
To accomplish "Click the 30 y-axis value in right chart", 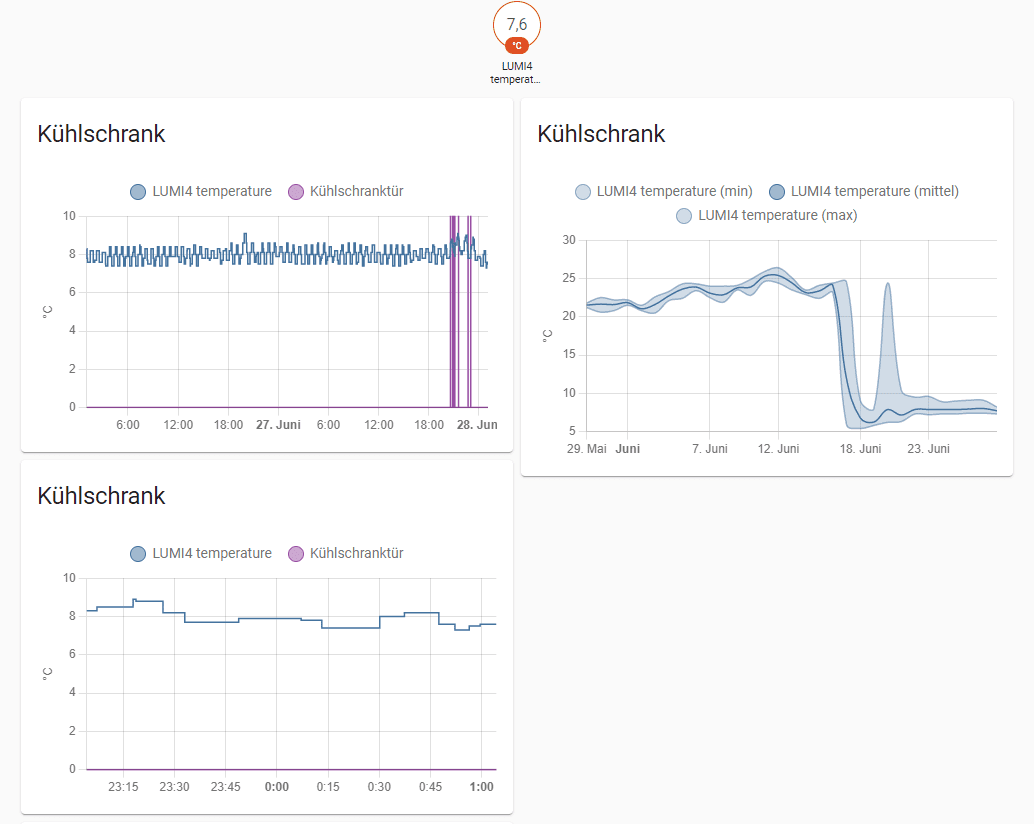I will (x=569, y=240).
